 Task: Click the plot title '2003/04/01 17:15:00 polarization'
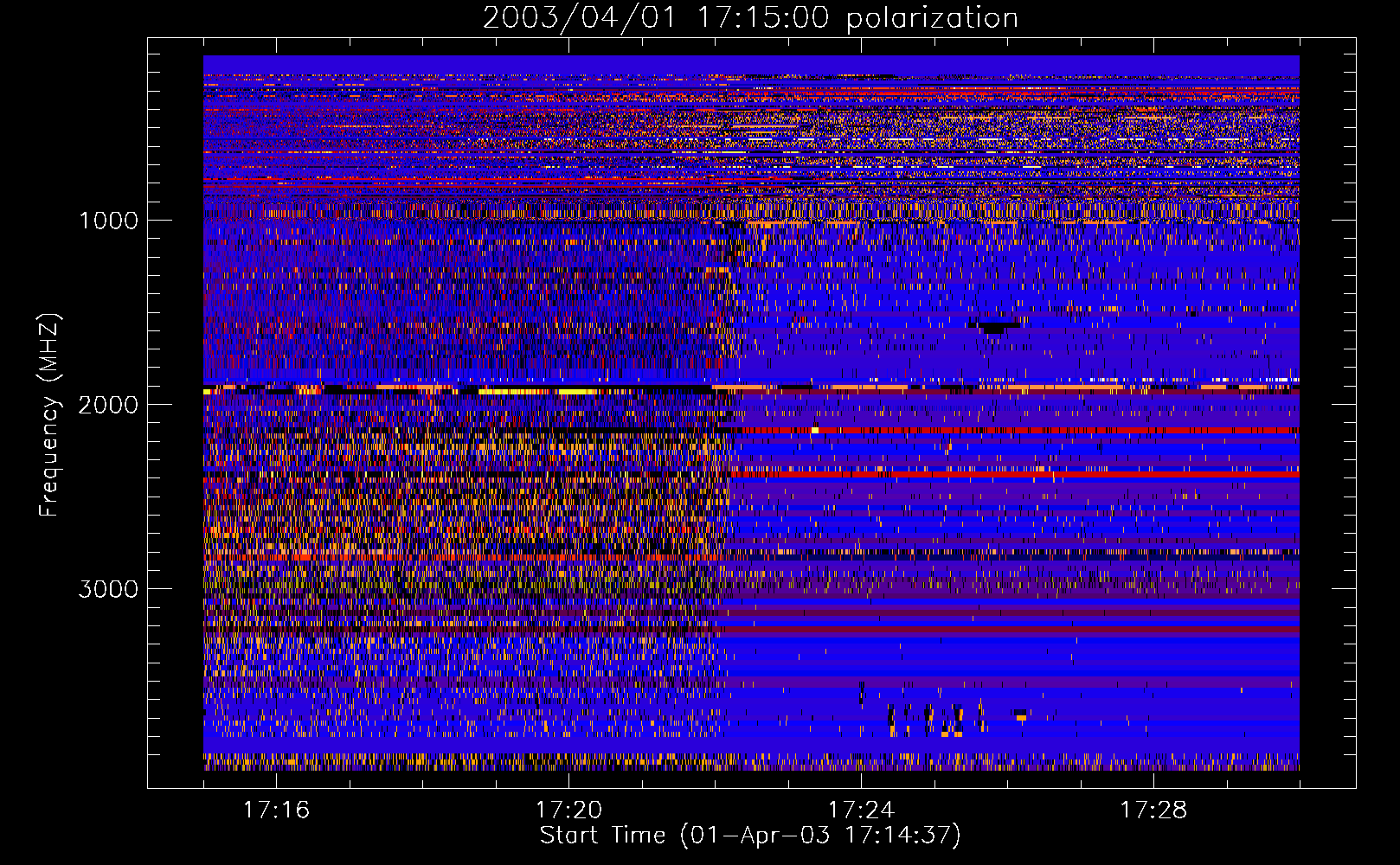click(x=750, y=17)
